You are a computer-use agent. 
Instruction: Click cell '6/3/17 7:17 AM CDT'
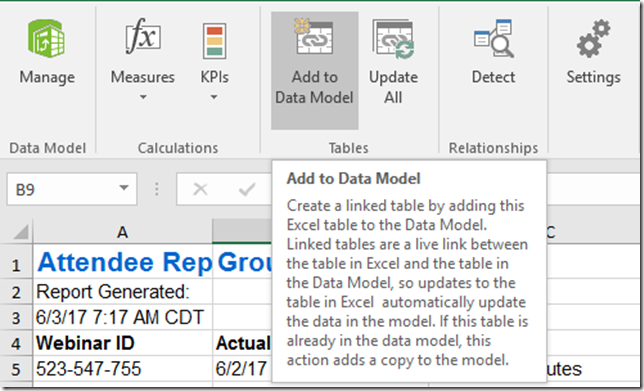122,317
